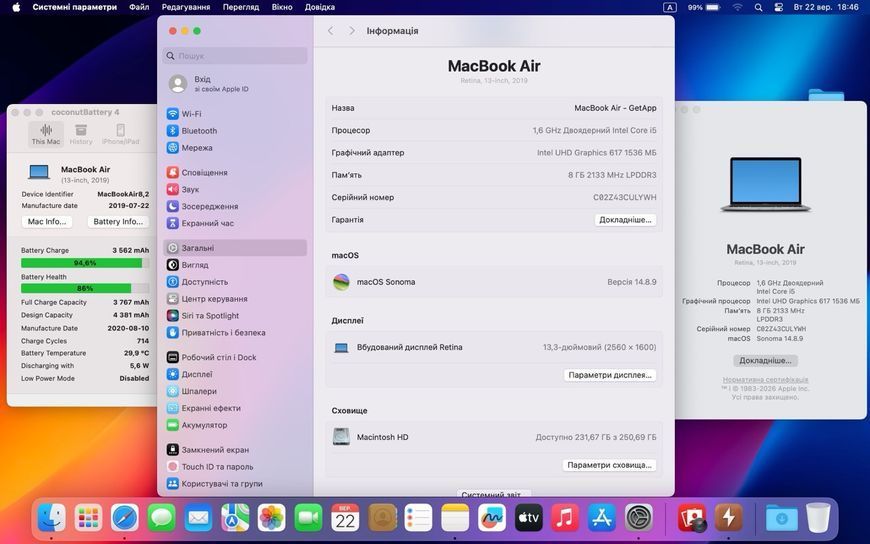Open Дисплеї in the sidebar
The image size is (870, 544).
(x=235, y=374)
